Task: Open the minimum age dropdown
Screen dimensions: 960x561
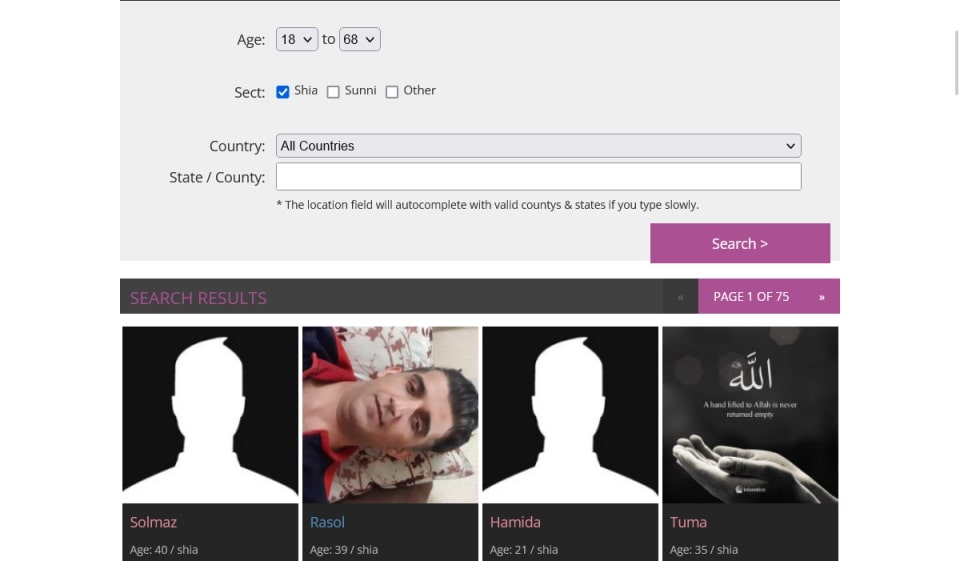Action: [x=297, y=39]
